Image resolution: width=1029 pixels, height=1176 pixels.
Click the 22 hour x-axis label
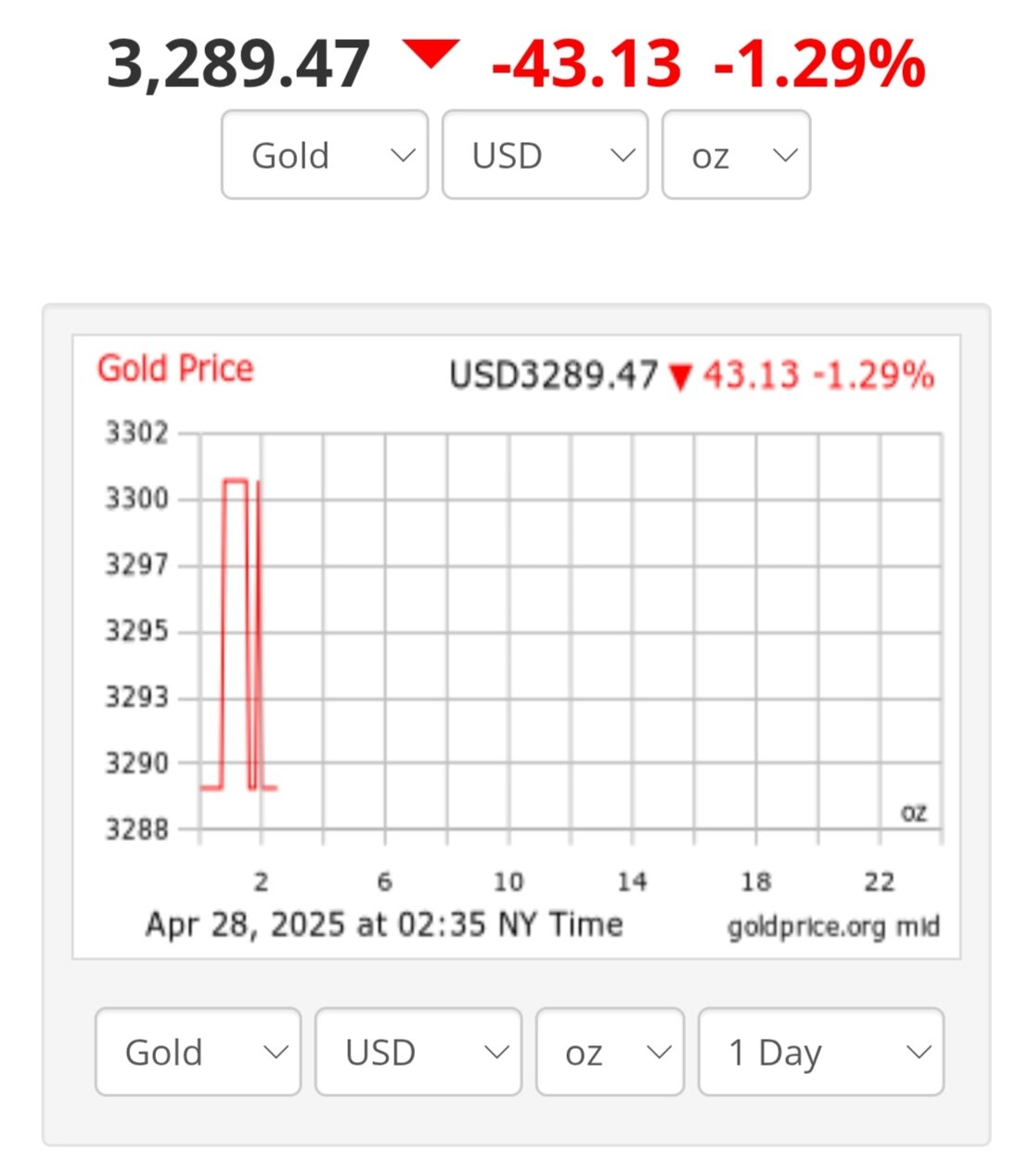tap(879, 881)
